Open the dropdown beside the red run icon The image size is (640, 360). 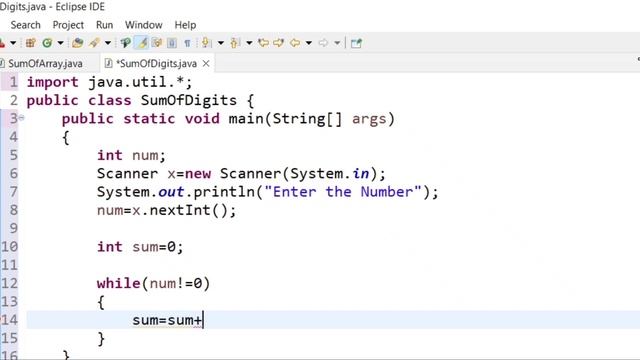point(13,43)
